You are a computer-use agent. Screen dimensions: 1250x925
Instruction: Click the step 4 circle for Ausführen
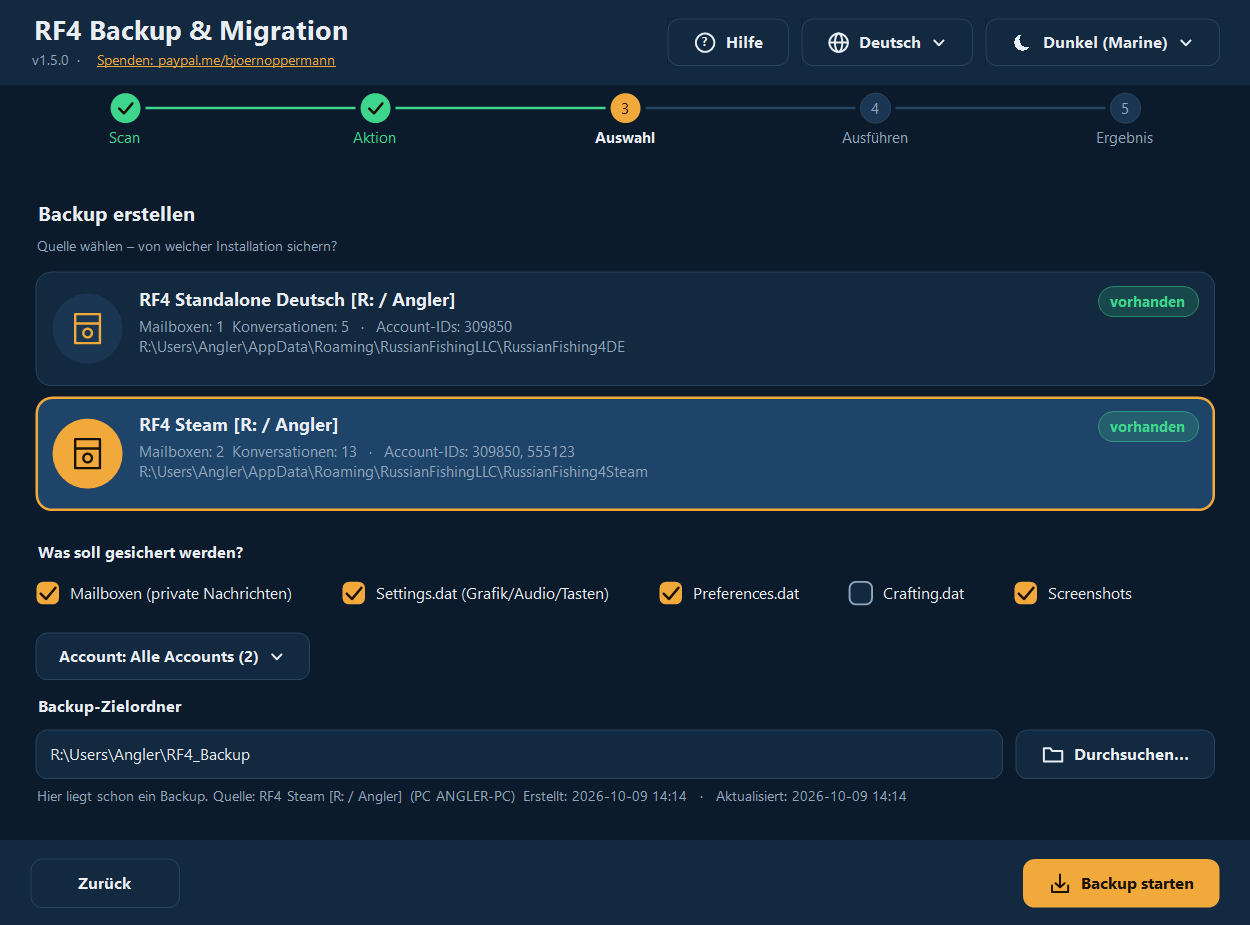[875, 108]
